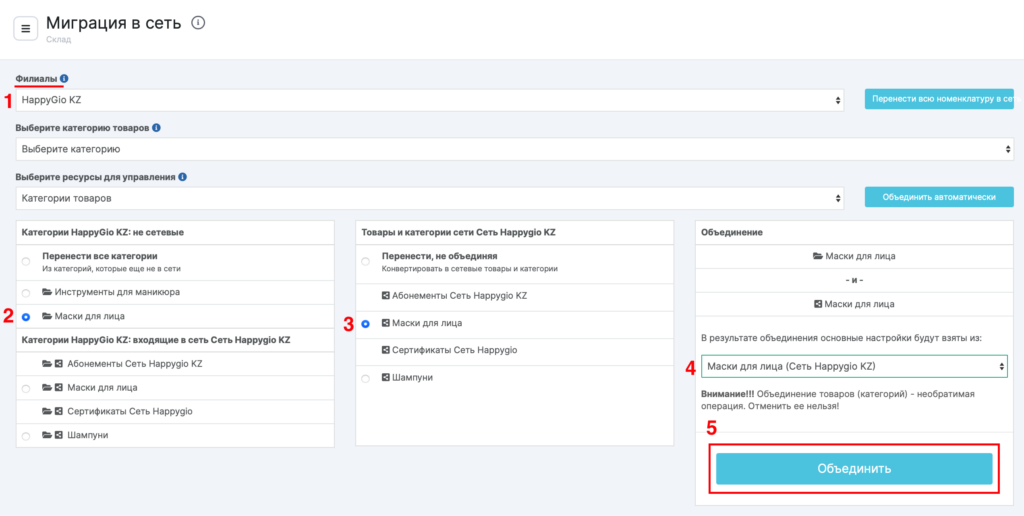
Task: Select Маски для лица non-network radio
Action: coord(26,317)
